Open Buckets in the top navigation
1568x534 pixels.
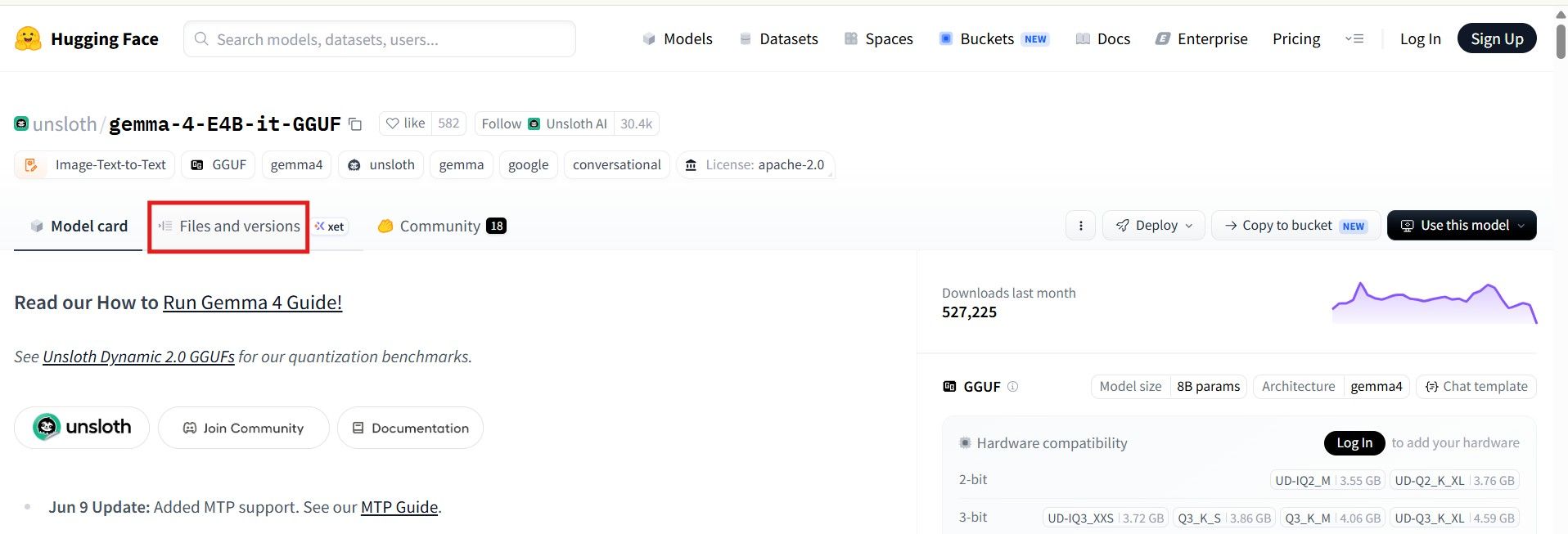click(x=994, y=38)
